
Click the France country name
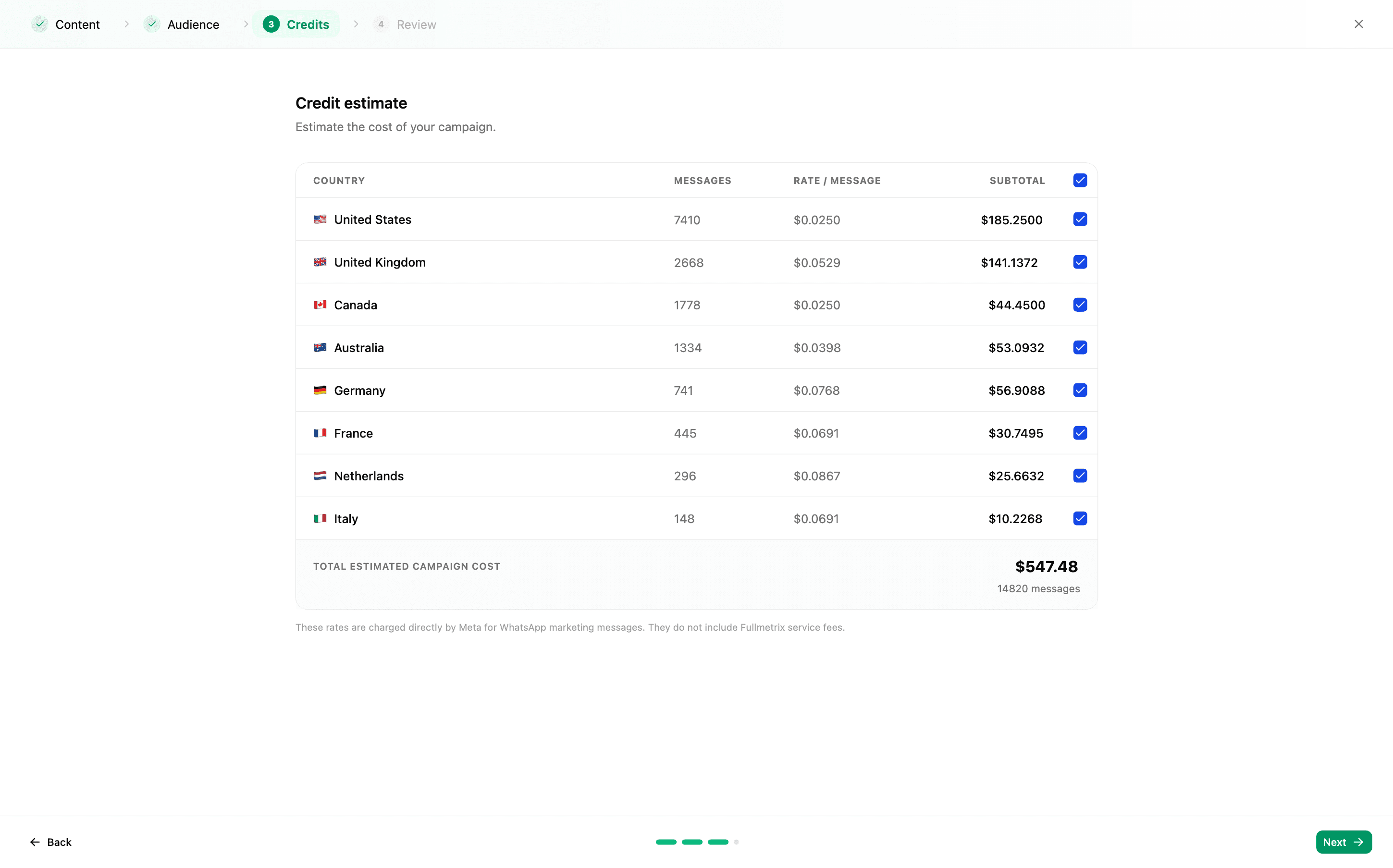tap(353, 433)
